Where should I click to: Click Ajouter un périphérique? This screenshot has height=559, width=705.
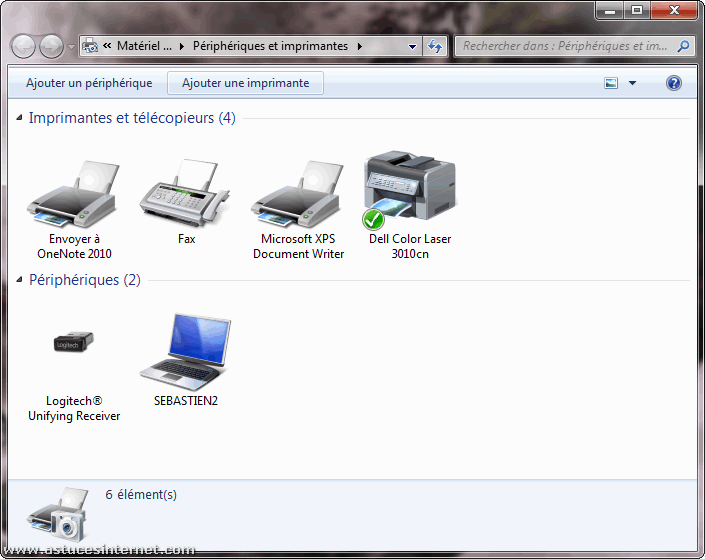pyautogui.click(x=89, y=83)
